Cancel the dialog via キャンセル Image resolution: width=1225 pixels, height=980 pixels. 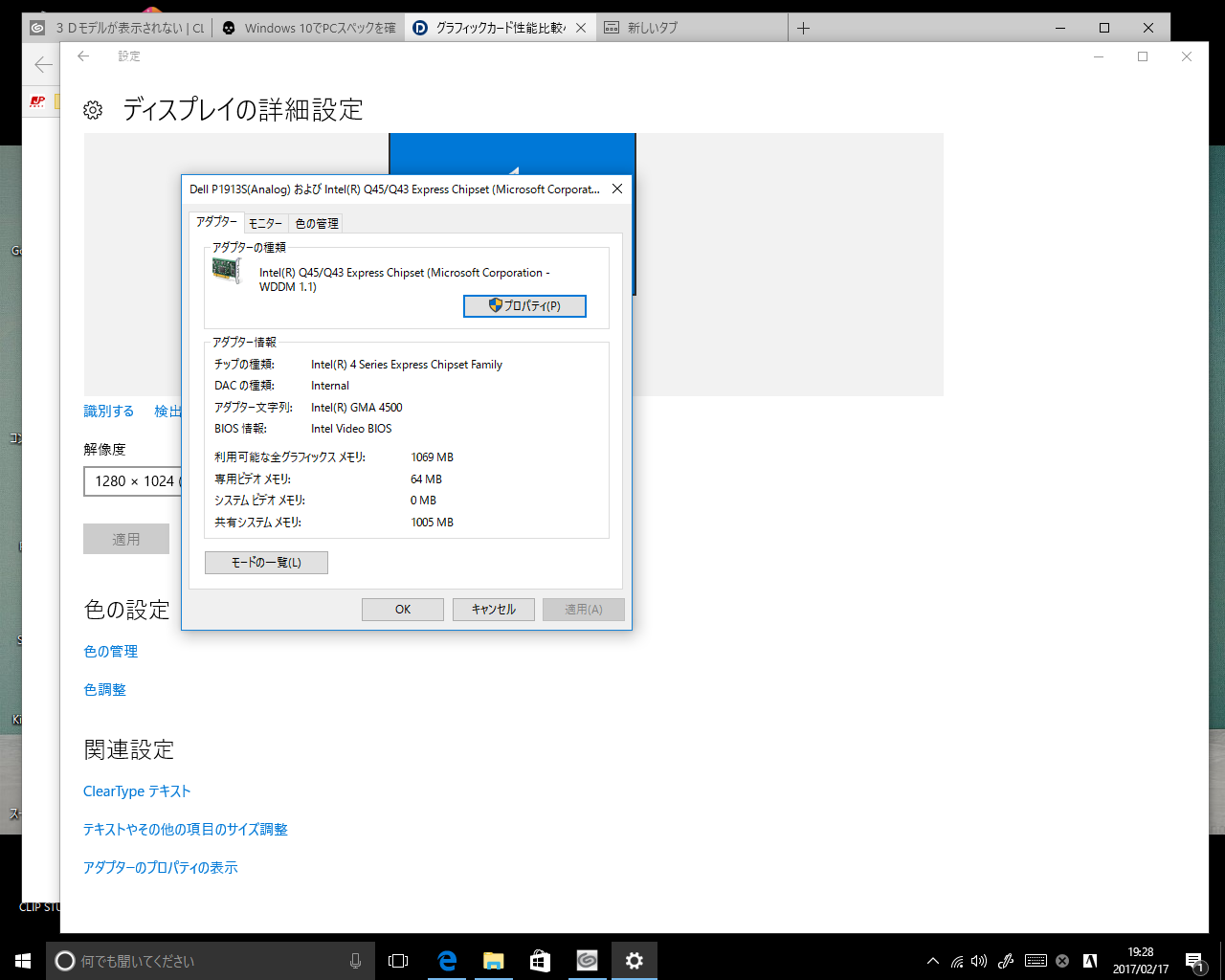click(494, 610)
